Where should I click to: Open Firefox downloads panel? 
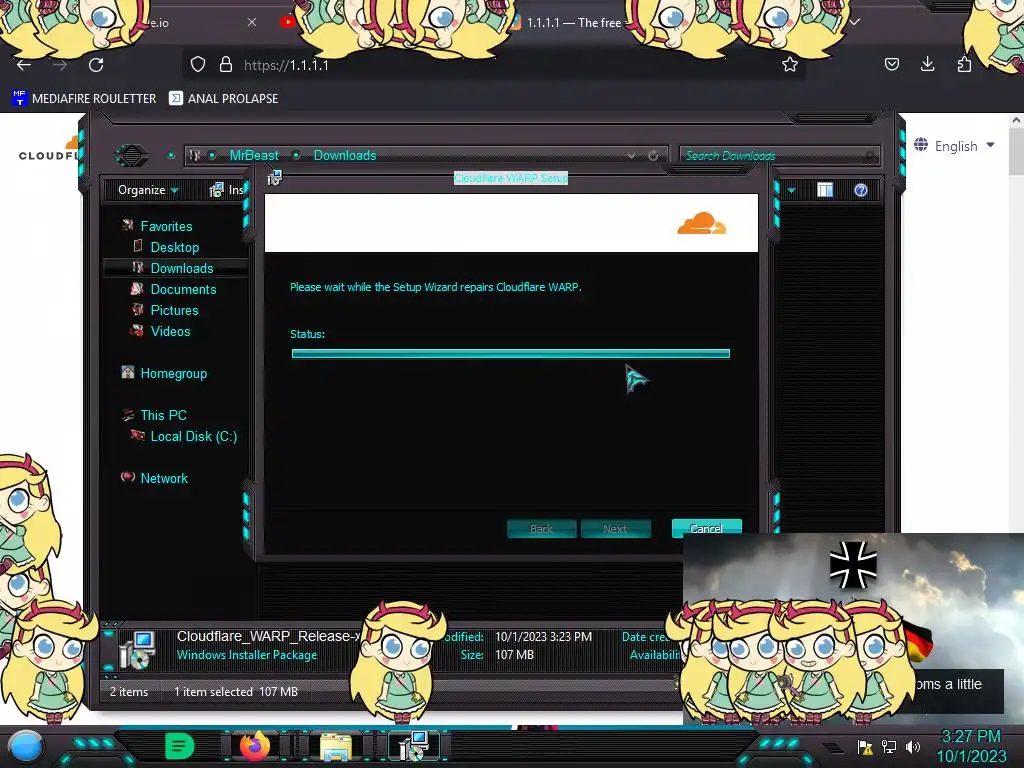[927, 64]
